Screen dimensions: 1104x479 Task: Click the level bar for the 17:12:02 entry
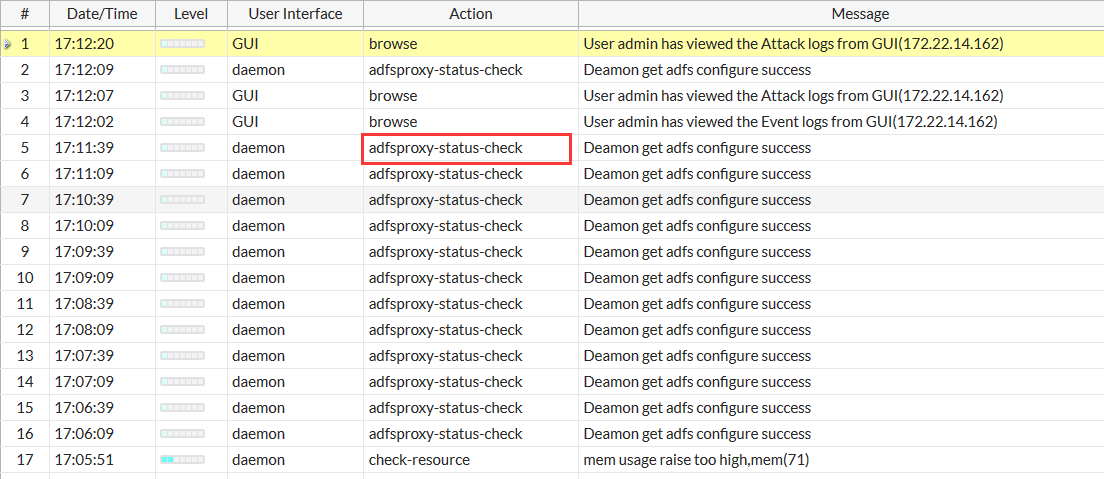[182, 122]
